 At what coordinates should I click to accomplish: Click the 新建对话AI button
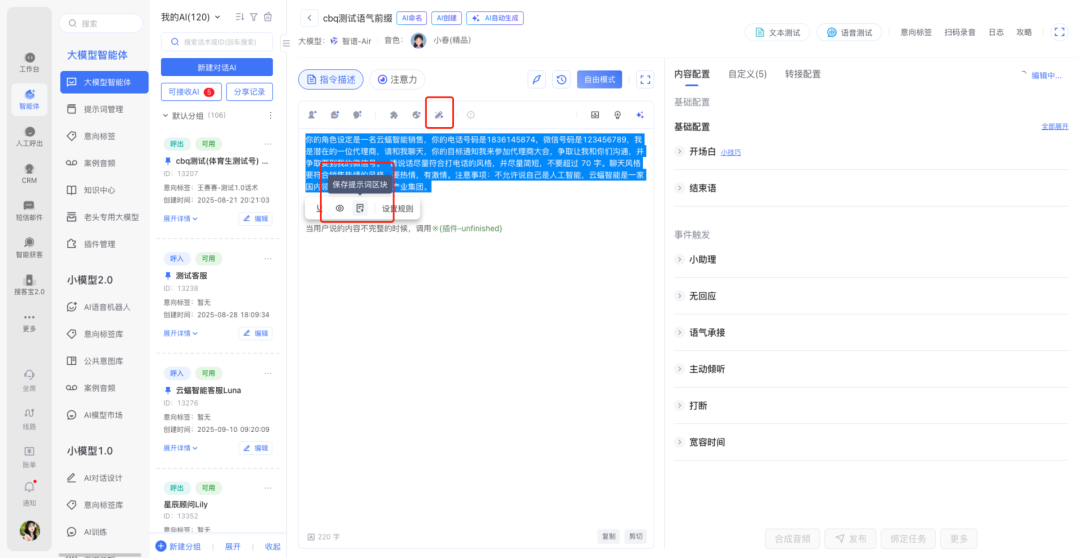point(216,67)
